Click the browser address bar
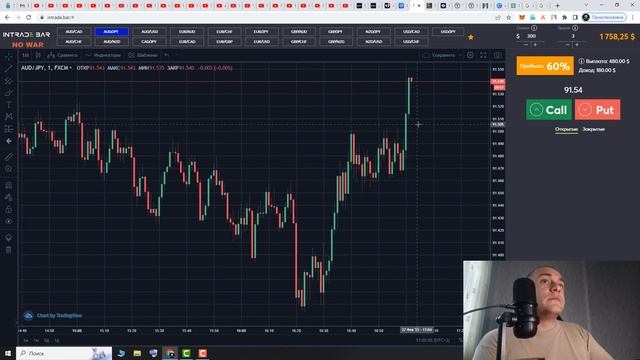Screen dimensions: 640x360 pos(265,18)
